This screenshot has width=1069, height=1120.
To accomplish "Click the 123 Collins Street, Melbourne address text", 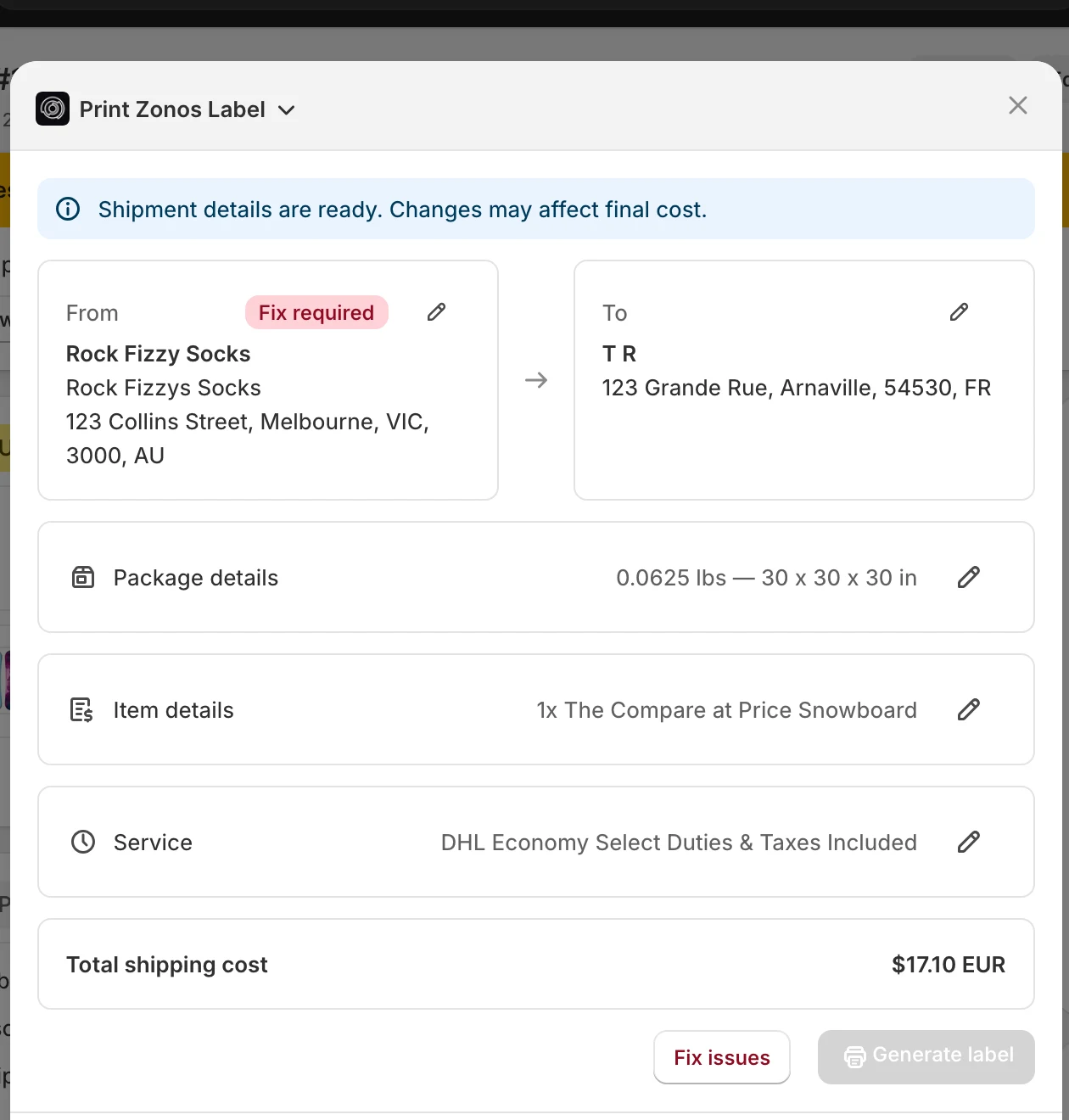I will pyautogui.click(x=248, y=439).
